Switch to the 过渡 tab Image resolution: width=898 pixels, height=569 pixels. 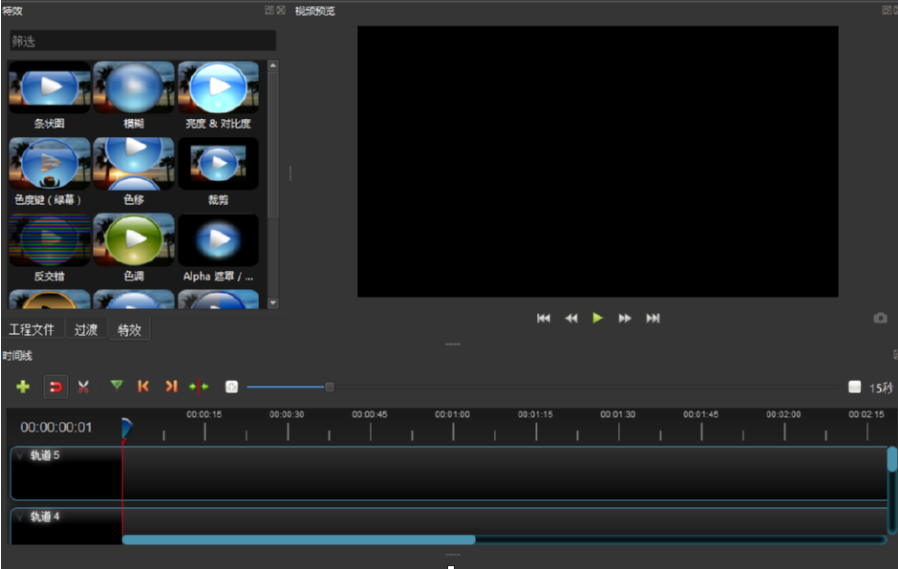(x=86, y=330)
